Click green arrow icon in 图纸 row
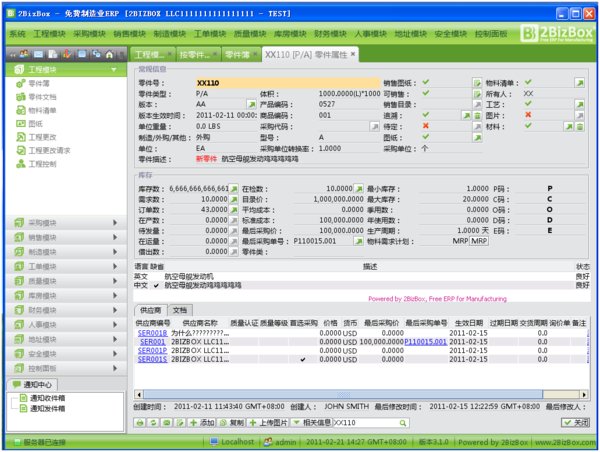Screen dimensions: 600x452 coord(477,137)
